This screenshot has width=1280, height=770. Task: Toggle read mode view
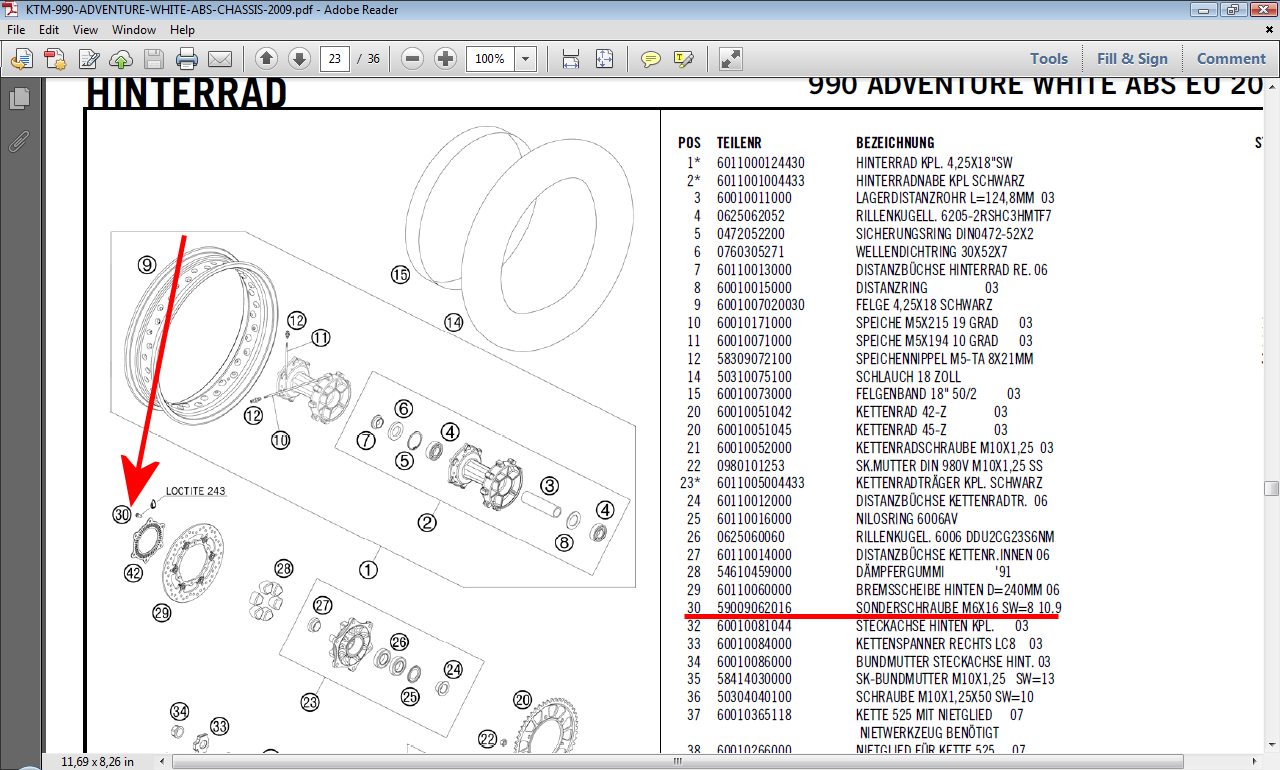click(x=731, y=59)
